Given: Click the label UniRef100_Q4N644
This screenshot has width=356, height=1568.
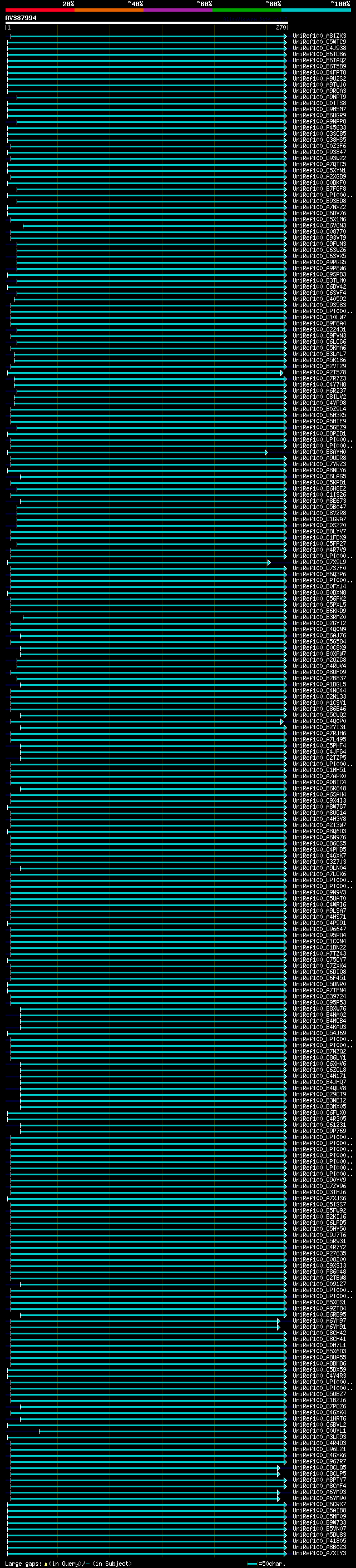Looking at the screenshot, I should [x=319, y=690].
